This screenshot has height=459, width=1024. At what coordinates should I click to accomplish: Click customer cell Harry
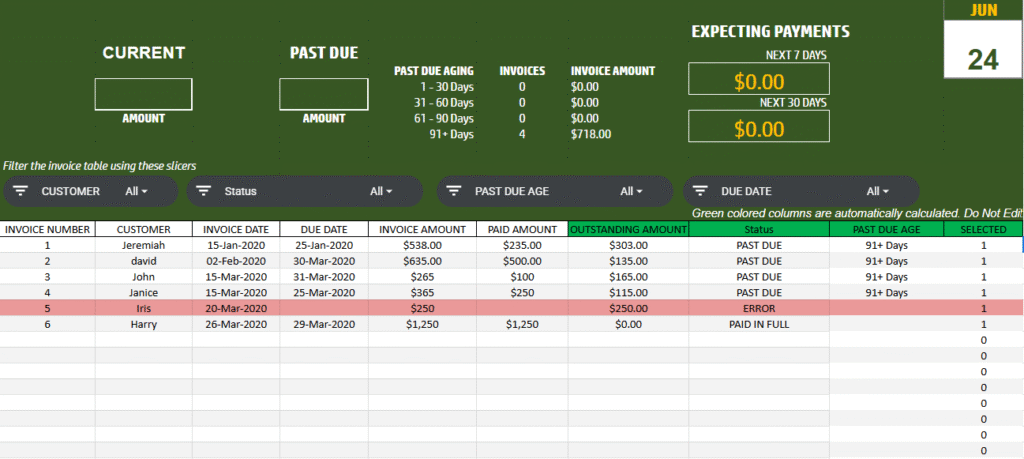pos(144,324)
